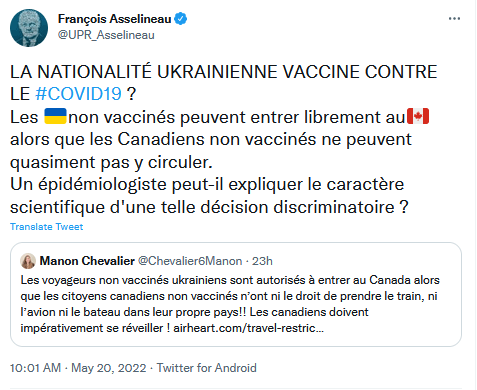
Task: Click the François Asselineau display name
Action: click(x=114, y=19)
